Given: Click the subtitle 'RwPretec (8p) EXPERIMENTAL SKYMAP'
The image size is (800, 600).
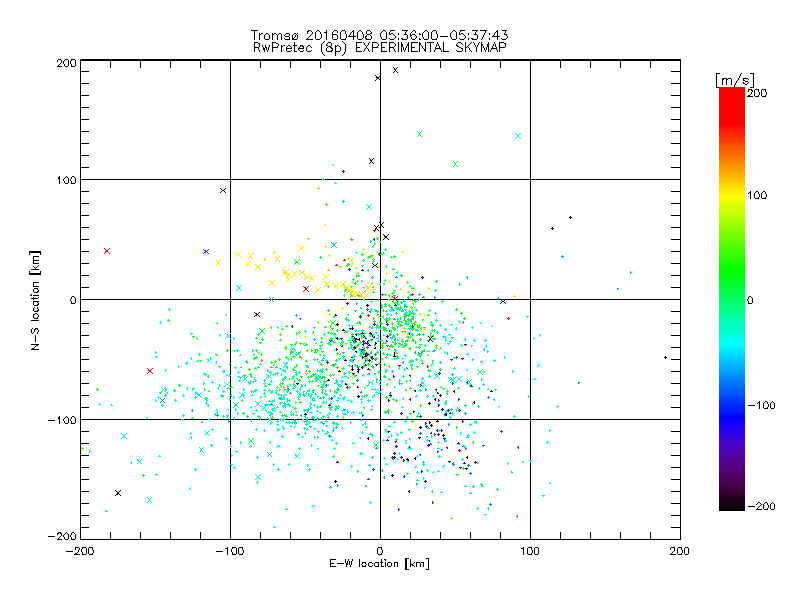Looking at the screenshot, I should point(380,48).
